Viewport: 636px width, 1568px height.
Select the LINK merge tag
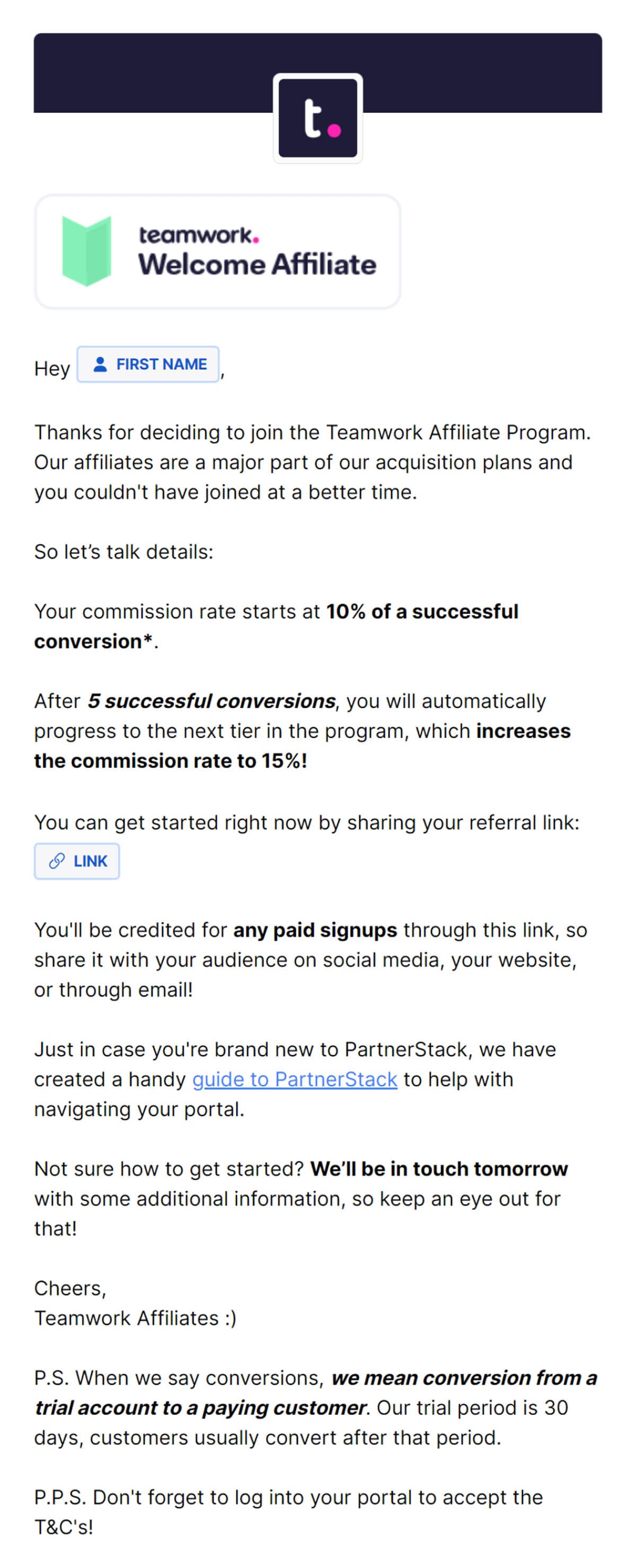click(77, 861)
